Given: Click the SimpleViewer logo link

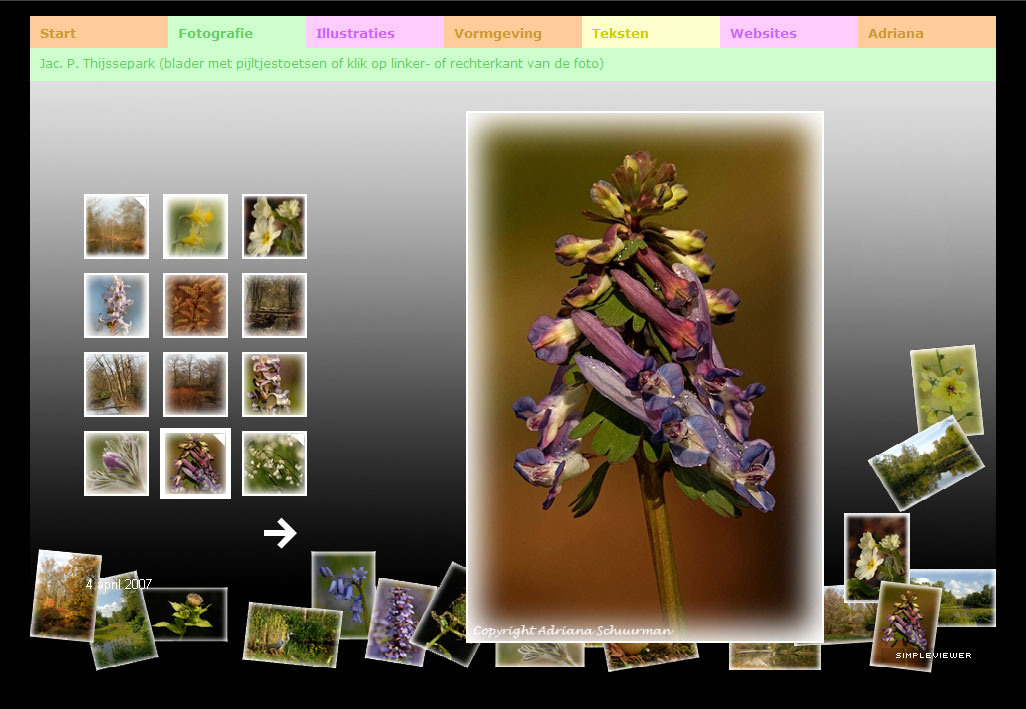Looking at the screenshot, I should pos(933,655).
